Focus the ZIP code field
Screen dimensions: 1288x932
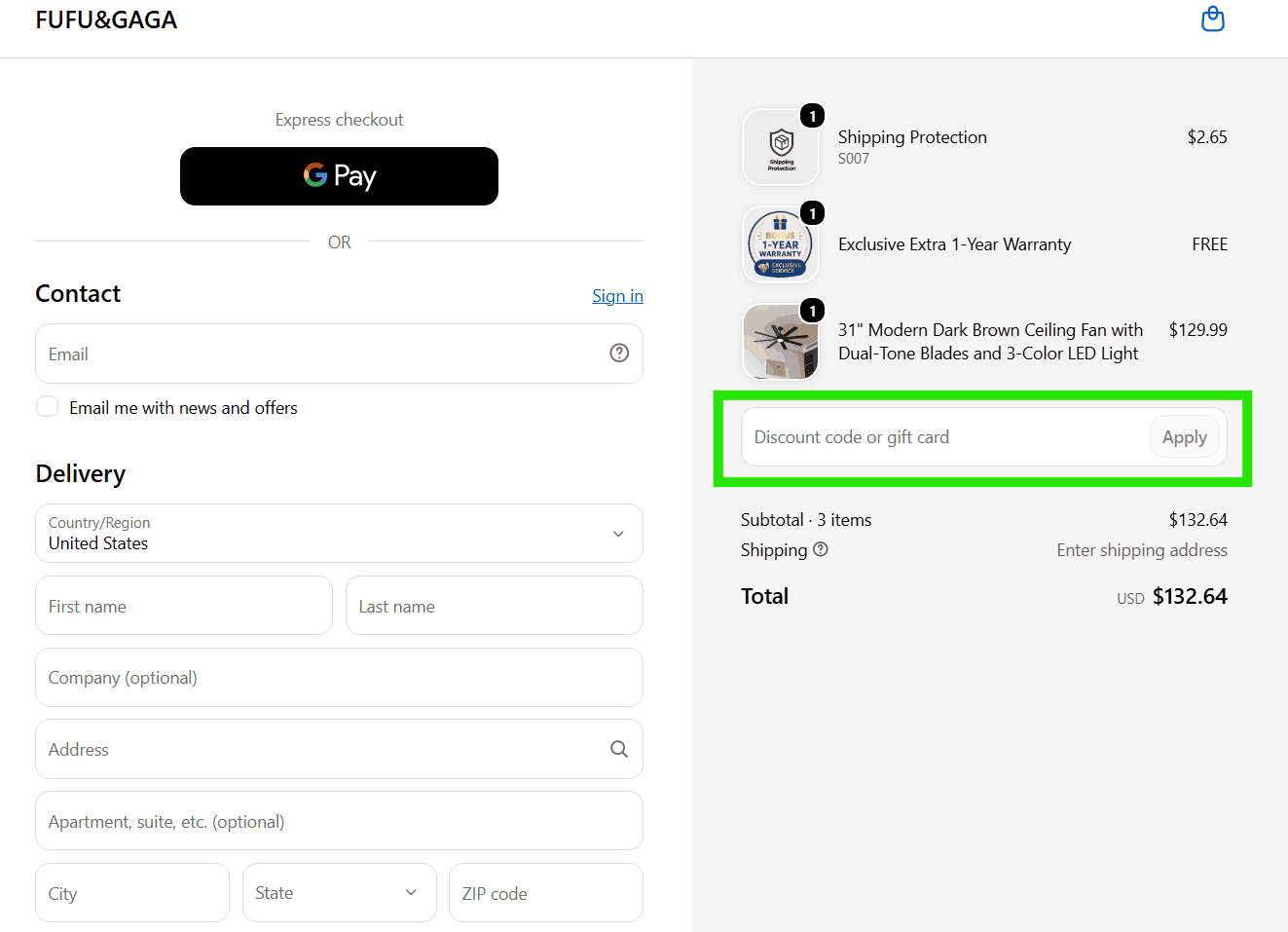(x=546, y=892)
